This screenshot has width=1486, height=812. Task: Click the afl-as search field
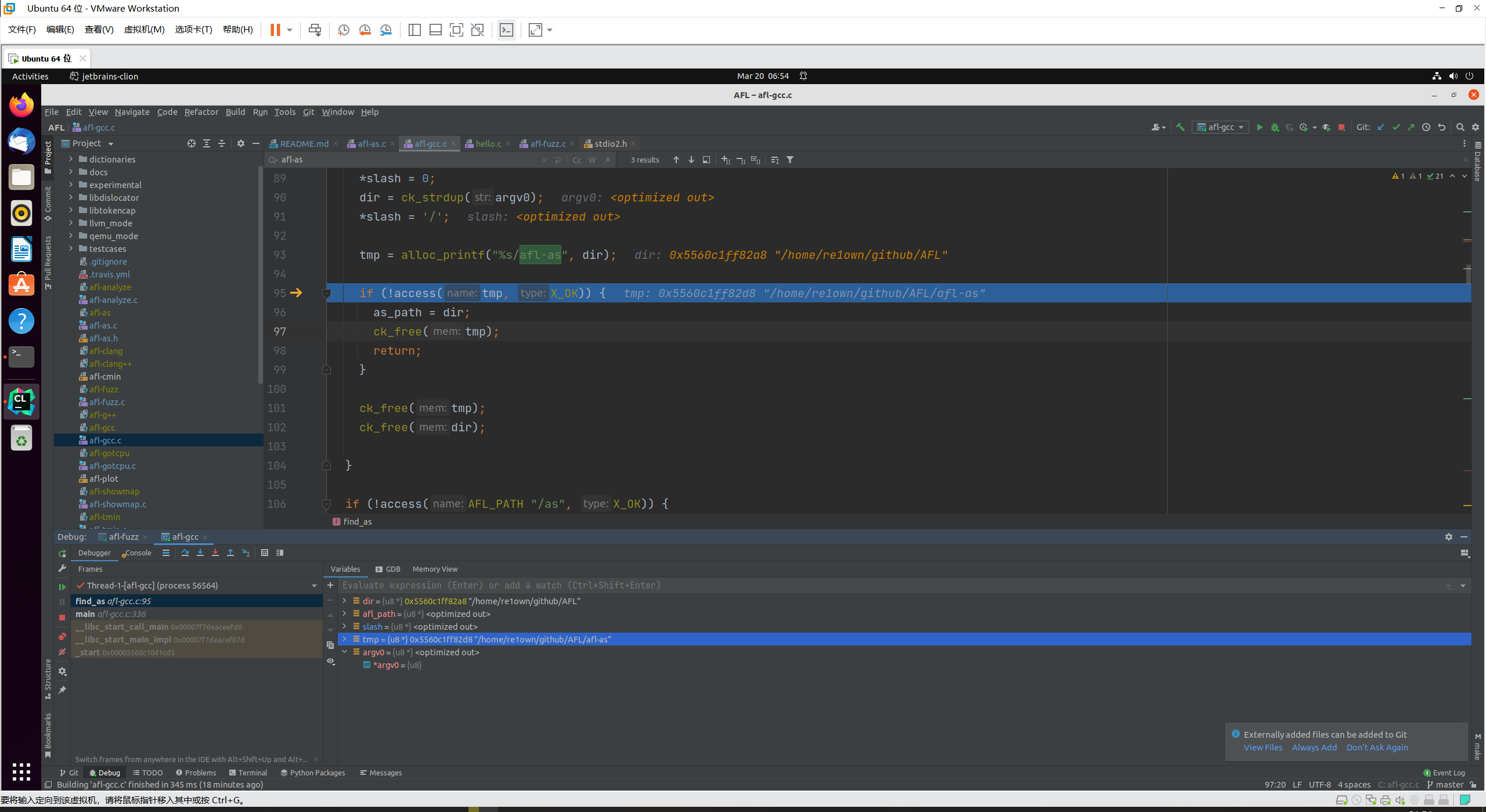(406, 160)
